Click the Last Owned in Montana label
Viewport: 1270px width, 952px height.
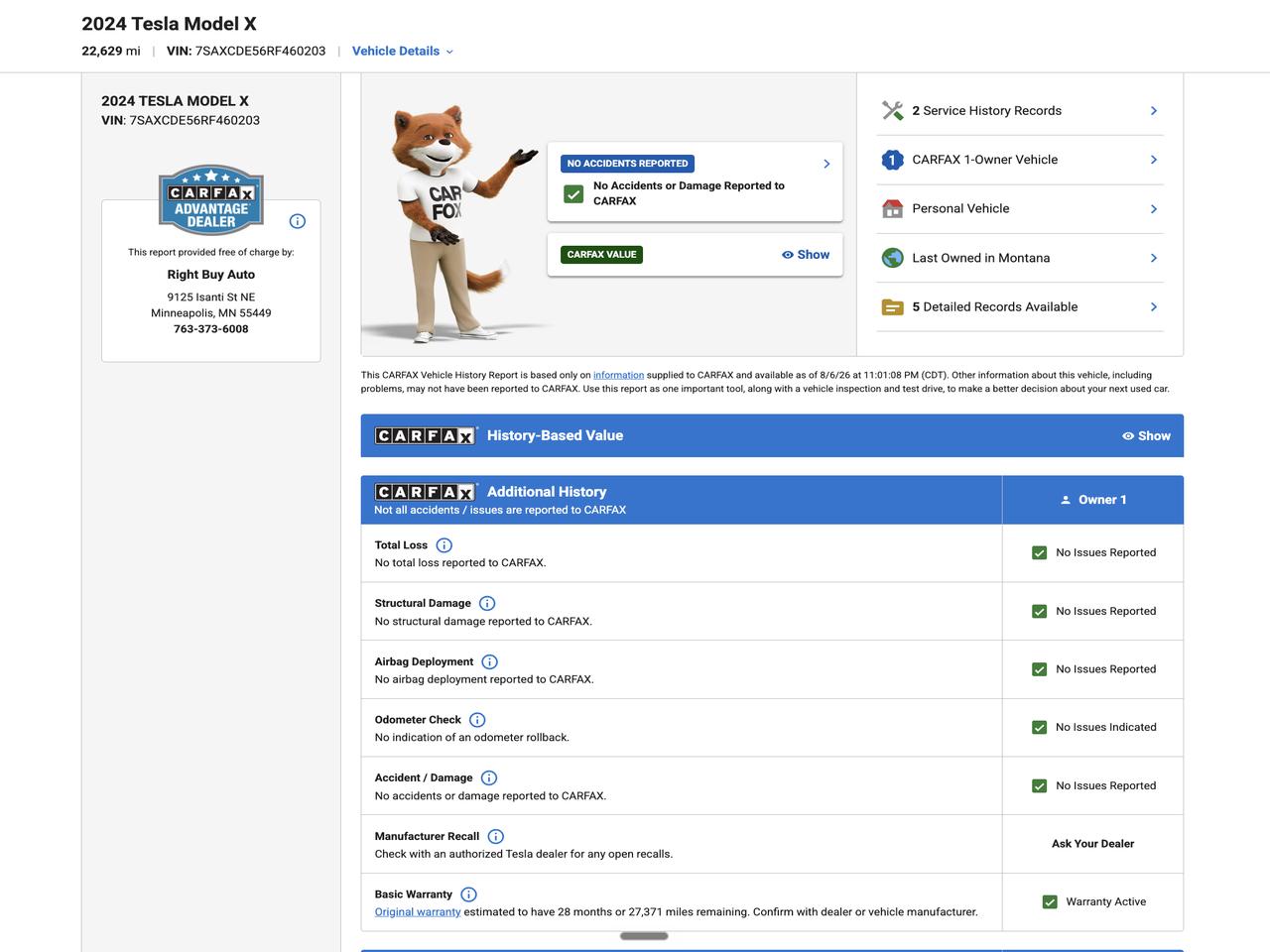click(980, 258)
